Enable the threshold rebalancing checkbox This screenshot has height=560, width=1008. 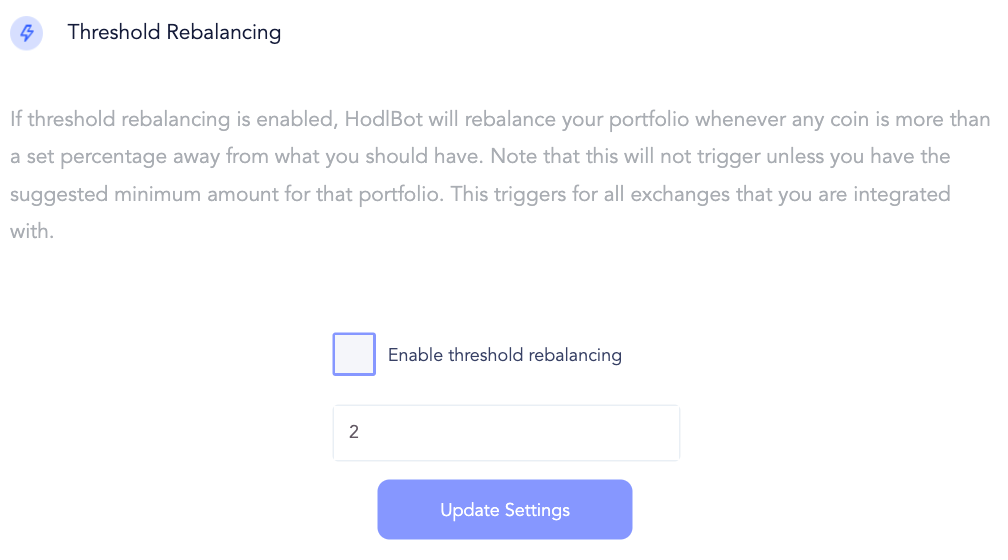(354, 354)
